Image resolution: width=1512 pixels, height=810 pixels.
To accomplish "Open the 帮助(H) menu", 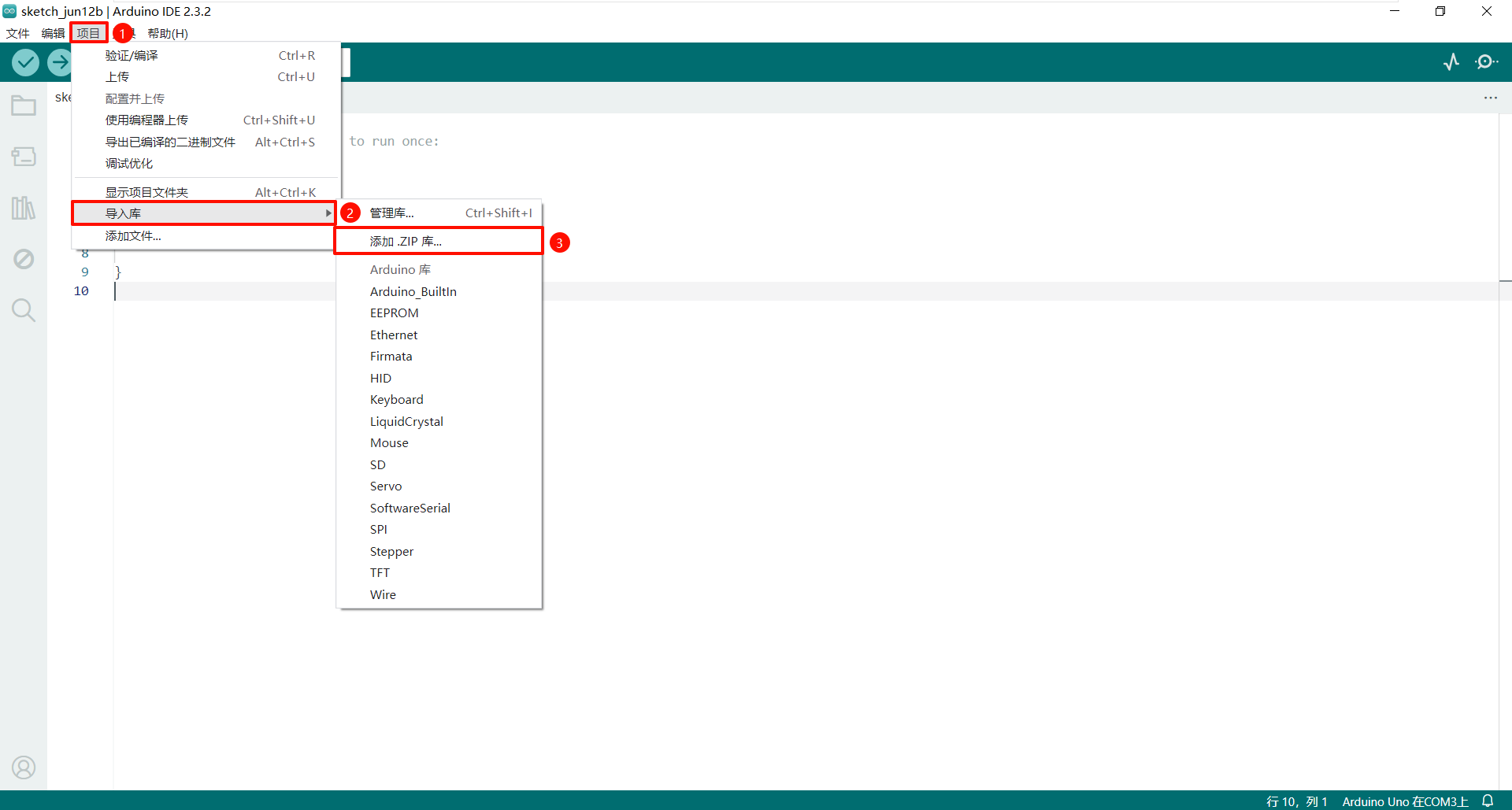I will pos(168,33).
